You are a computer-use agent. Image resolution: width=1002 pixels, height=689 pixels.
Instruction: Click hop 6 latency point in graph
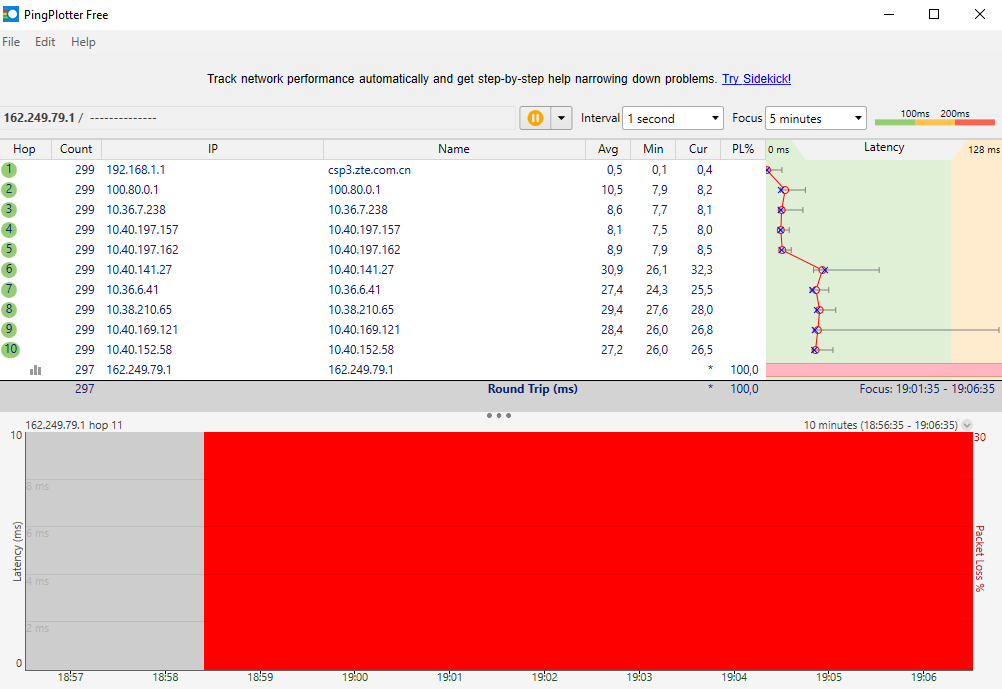tap(823, 270)
